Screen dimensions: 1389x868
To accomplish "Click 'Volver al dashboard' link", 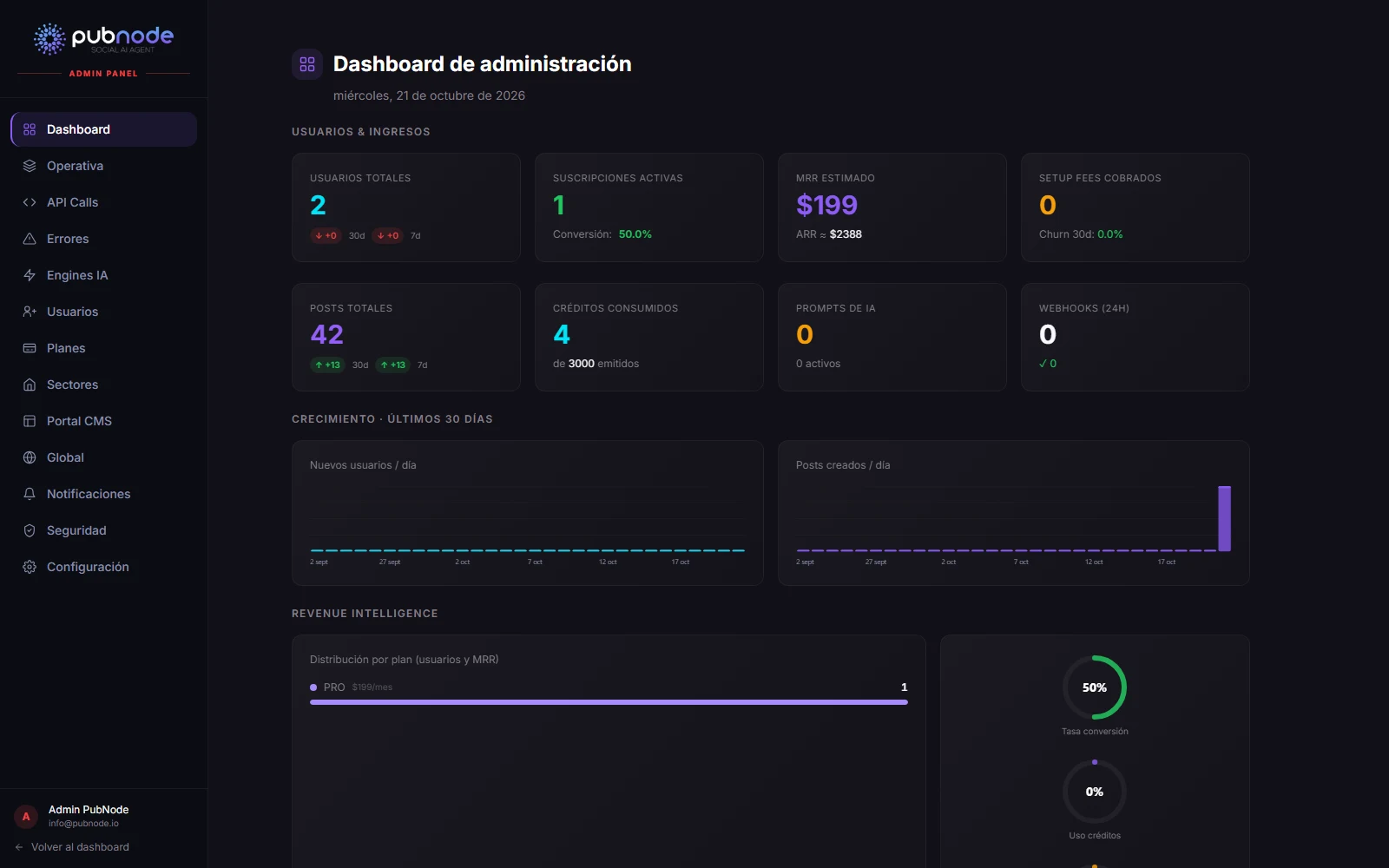I will (x=72, y=847).
